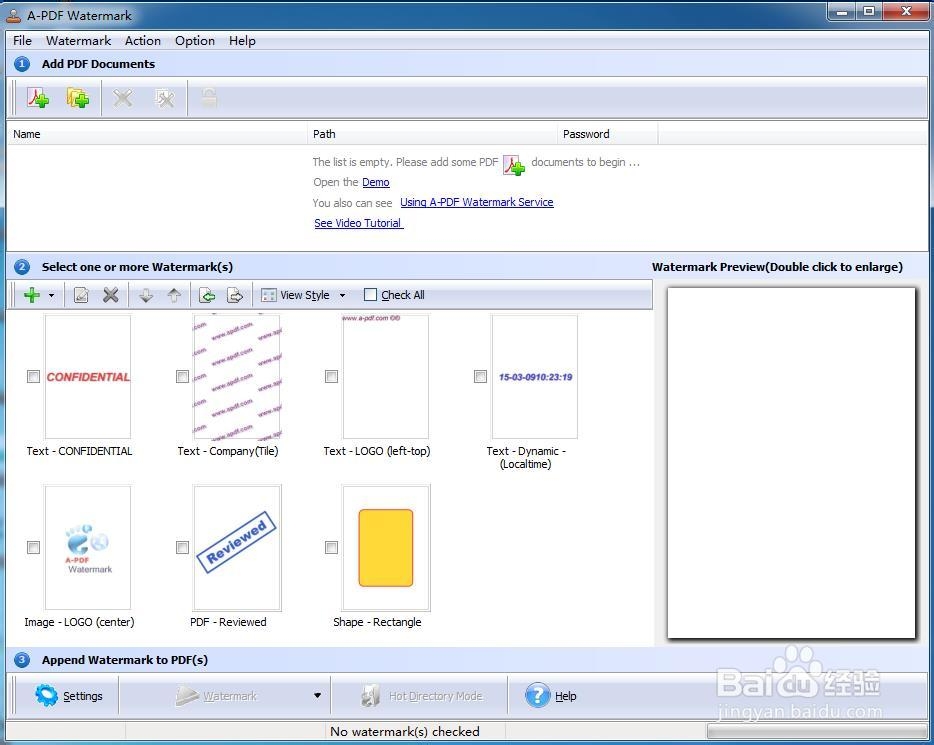This screenshot has height=745, width=934.
Task: Click the Remove selected document icon
Action: click(123, 98)
